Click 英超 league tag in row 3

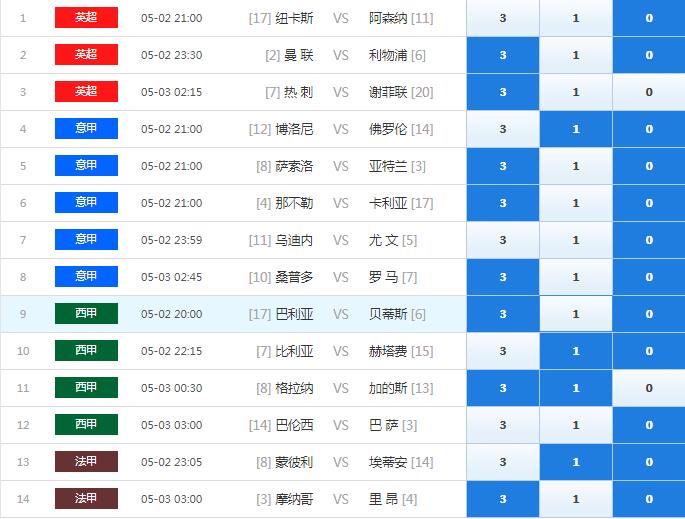(x=86, y=91)
